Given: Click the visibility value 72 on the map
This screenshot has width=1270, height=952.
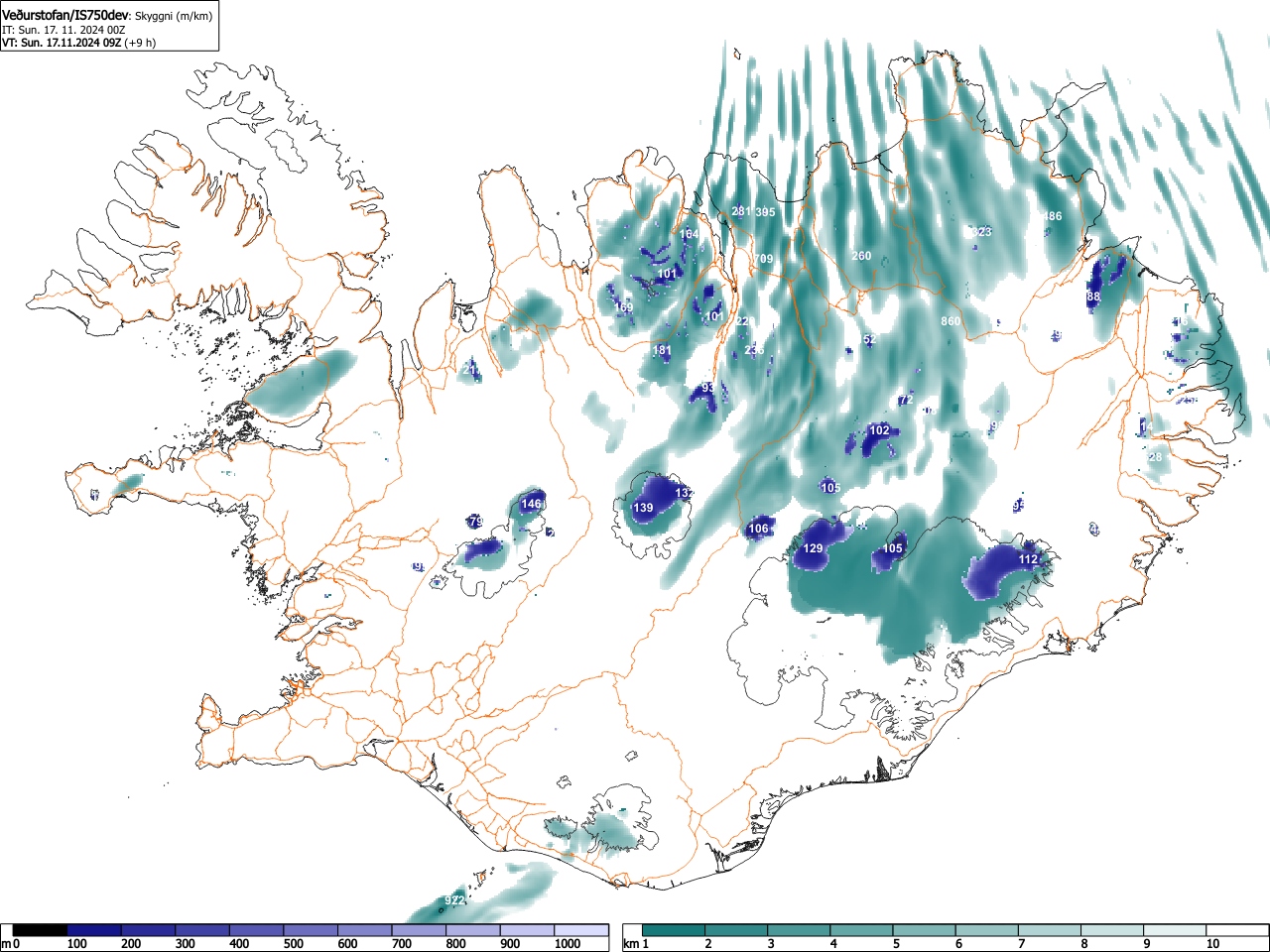Looking at the screenshot, I should [905, 401].
